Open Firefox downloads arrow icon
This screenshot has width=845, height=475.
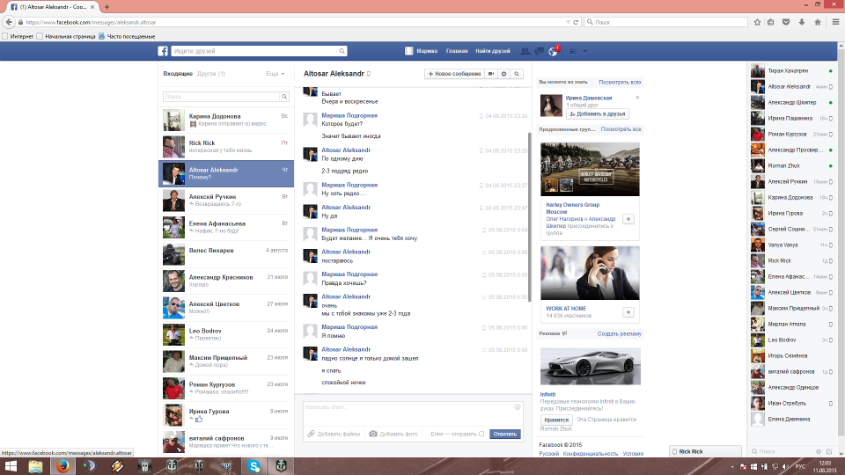802,22
